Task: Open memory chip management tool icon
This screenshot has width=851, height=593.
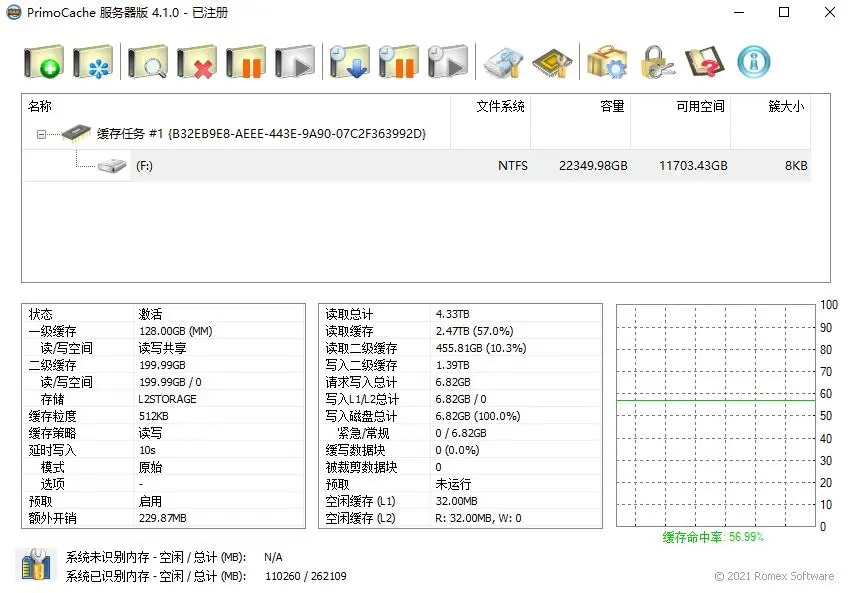Action: pyautogui.click(x=552, y=62)
